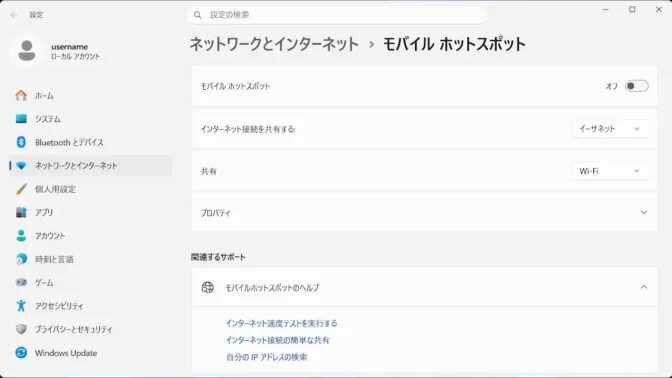Open the イーサネット connection dropdown

(x=609, y=129)
